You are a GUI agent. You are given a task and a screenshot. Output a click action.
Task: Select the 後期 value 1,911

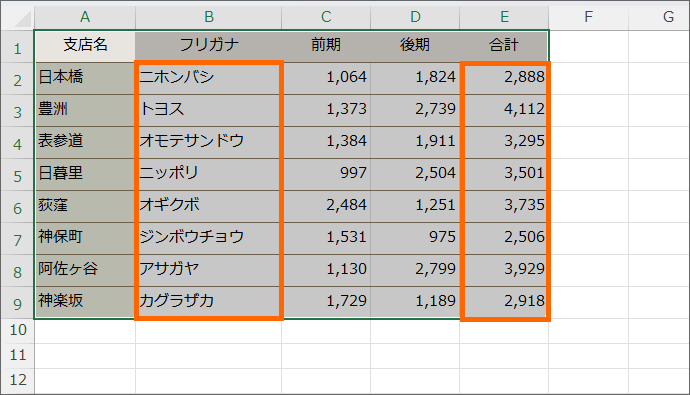click(415, 143)
